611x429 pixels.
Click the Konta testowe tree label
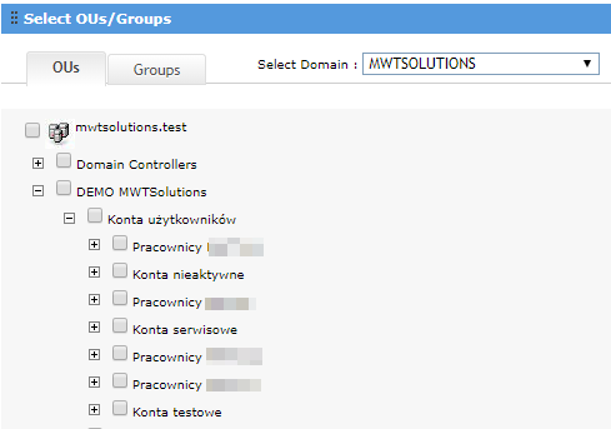(176, 412)
